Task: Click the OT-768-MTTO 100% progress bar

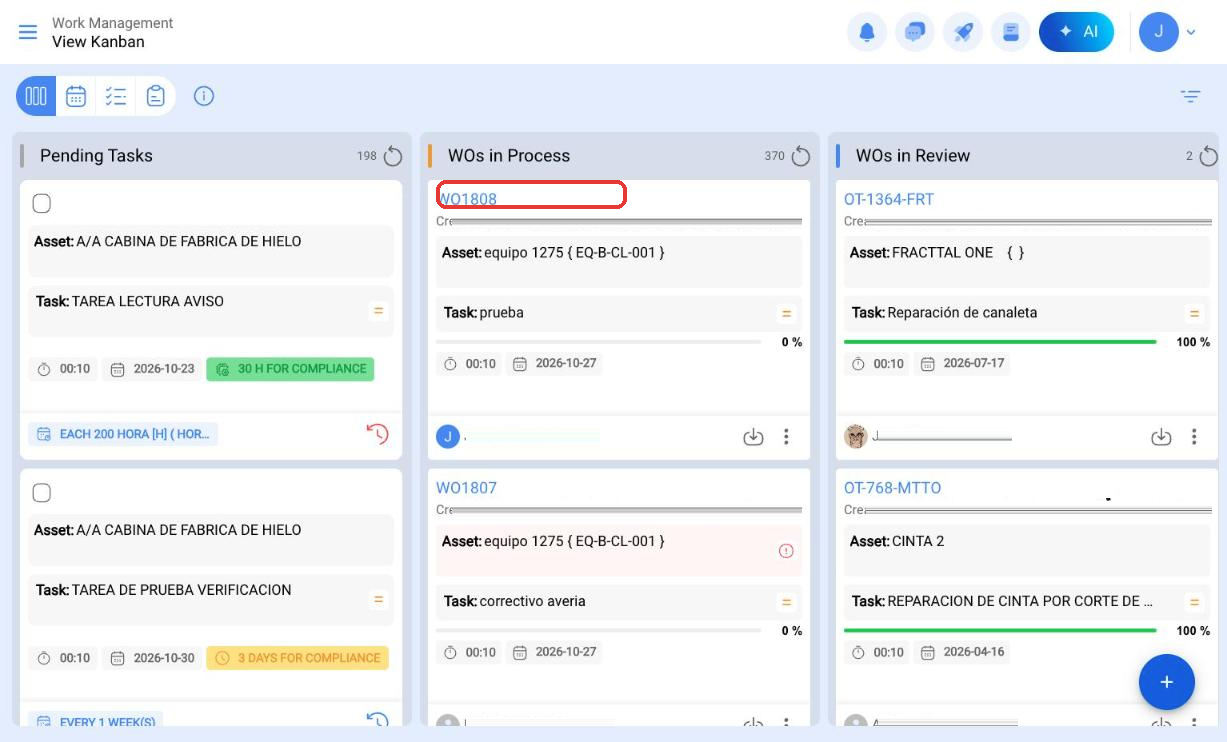Action: 1000,631
